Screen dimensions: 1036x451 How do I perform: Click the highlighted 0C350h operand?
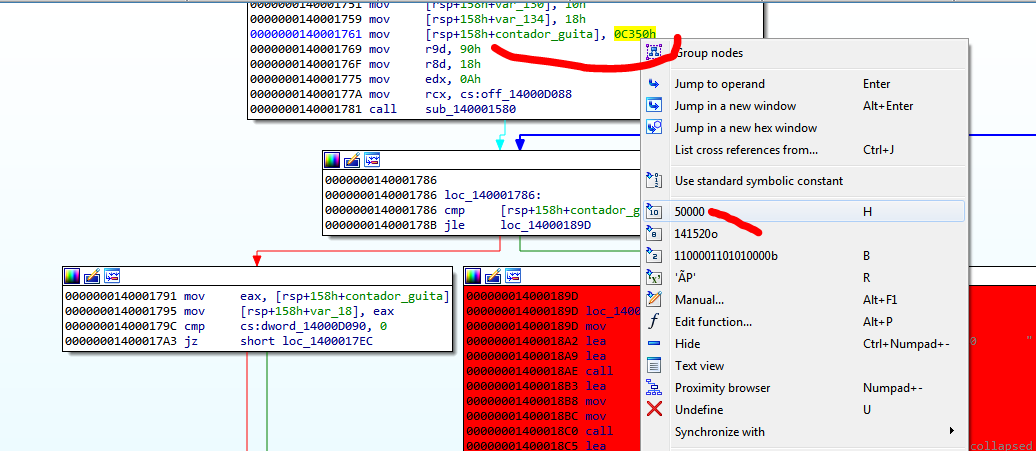coord(635,34)
